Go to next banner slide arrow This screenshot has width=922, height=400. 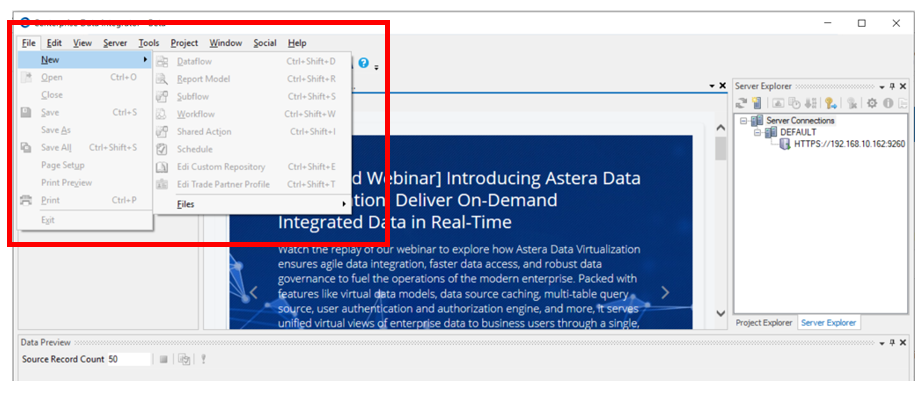click(665, 293)
